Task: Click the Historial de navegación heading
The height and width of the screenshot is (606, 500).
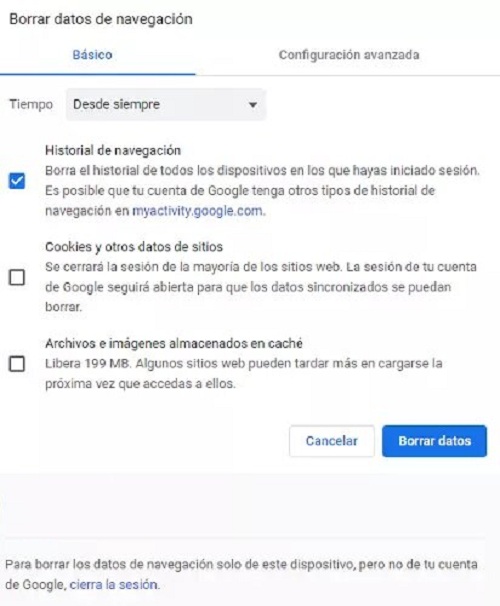Action: pyautogui.click(x=113, y=150)
